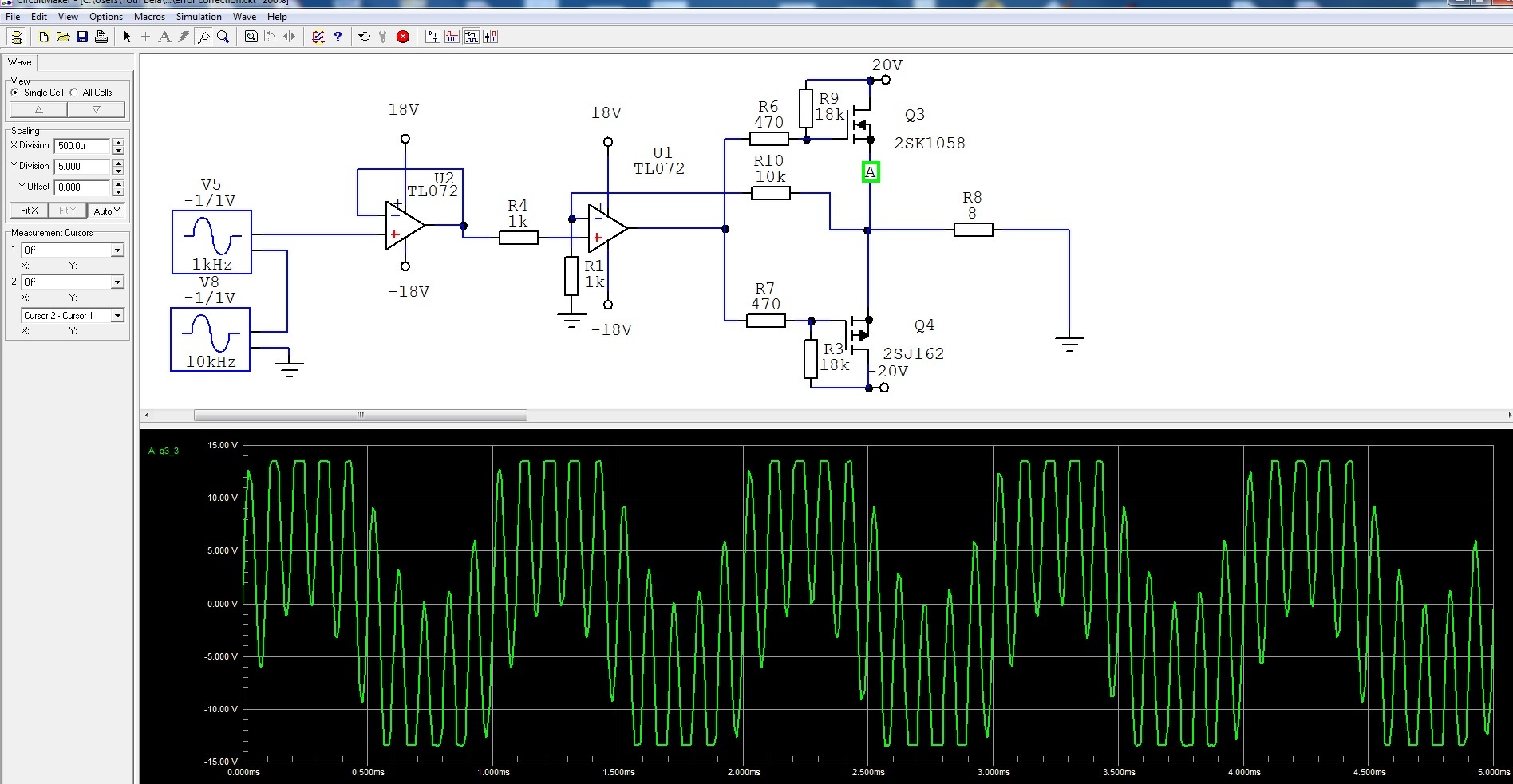Increase Y Division with up spinner

tap(119, 163)
